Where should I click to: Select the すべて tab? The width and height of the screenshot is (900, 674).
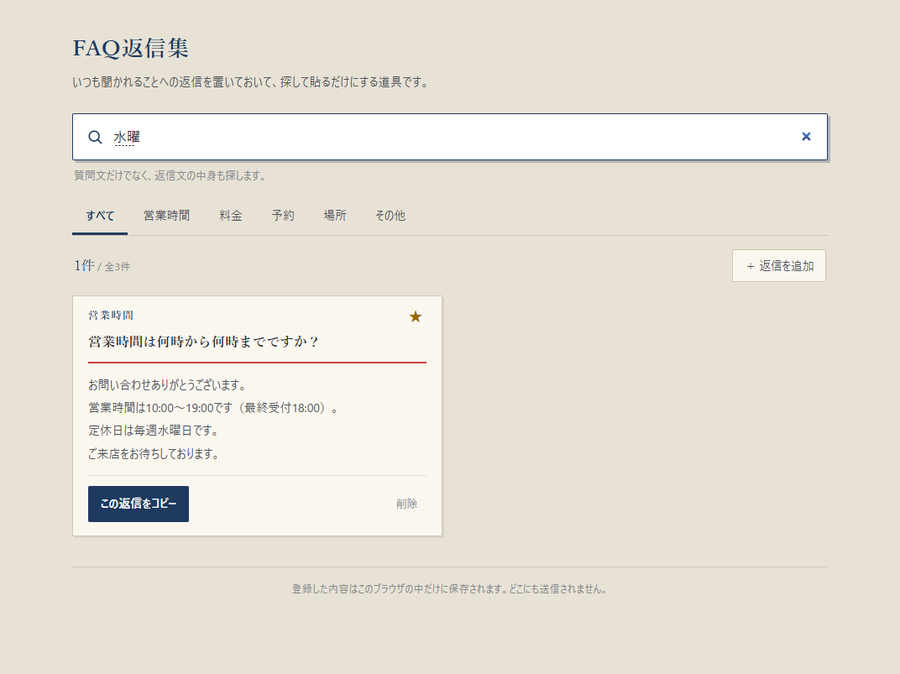[100, 216]
